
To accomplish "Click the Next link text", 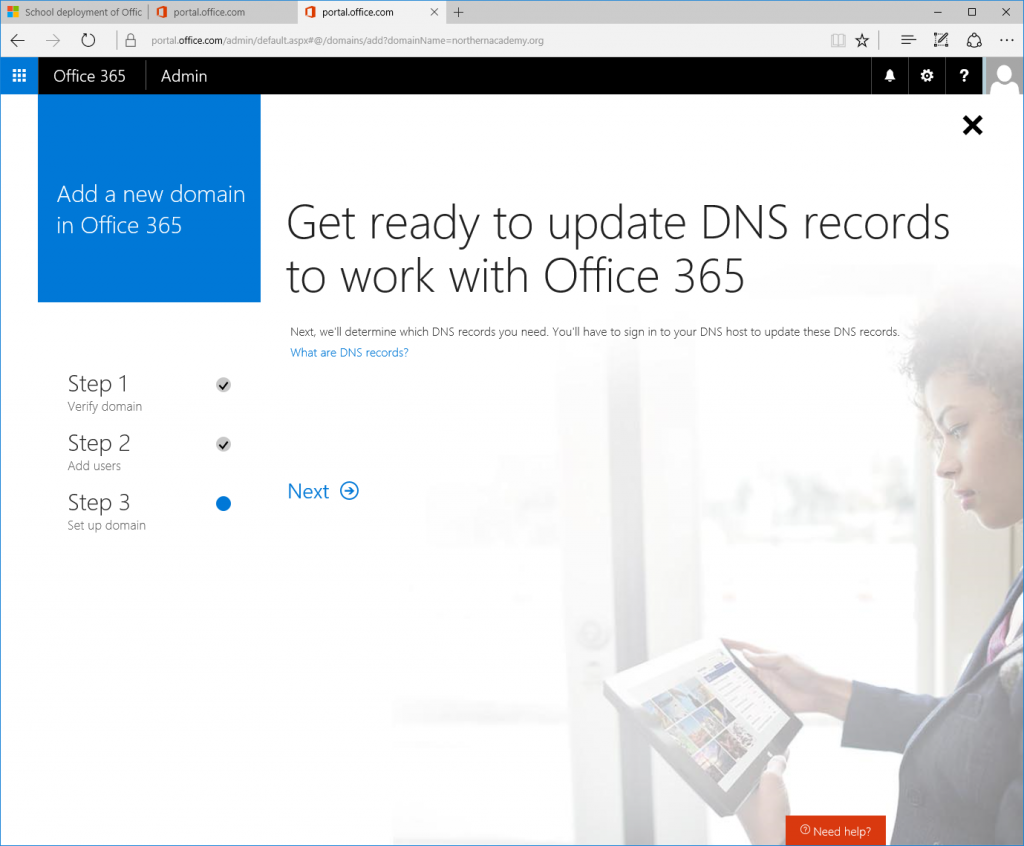I will [308, 491].
